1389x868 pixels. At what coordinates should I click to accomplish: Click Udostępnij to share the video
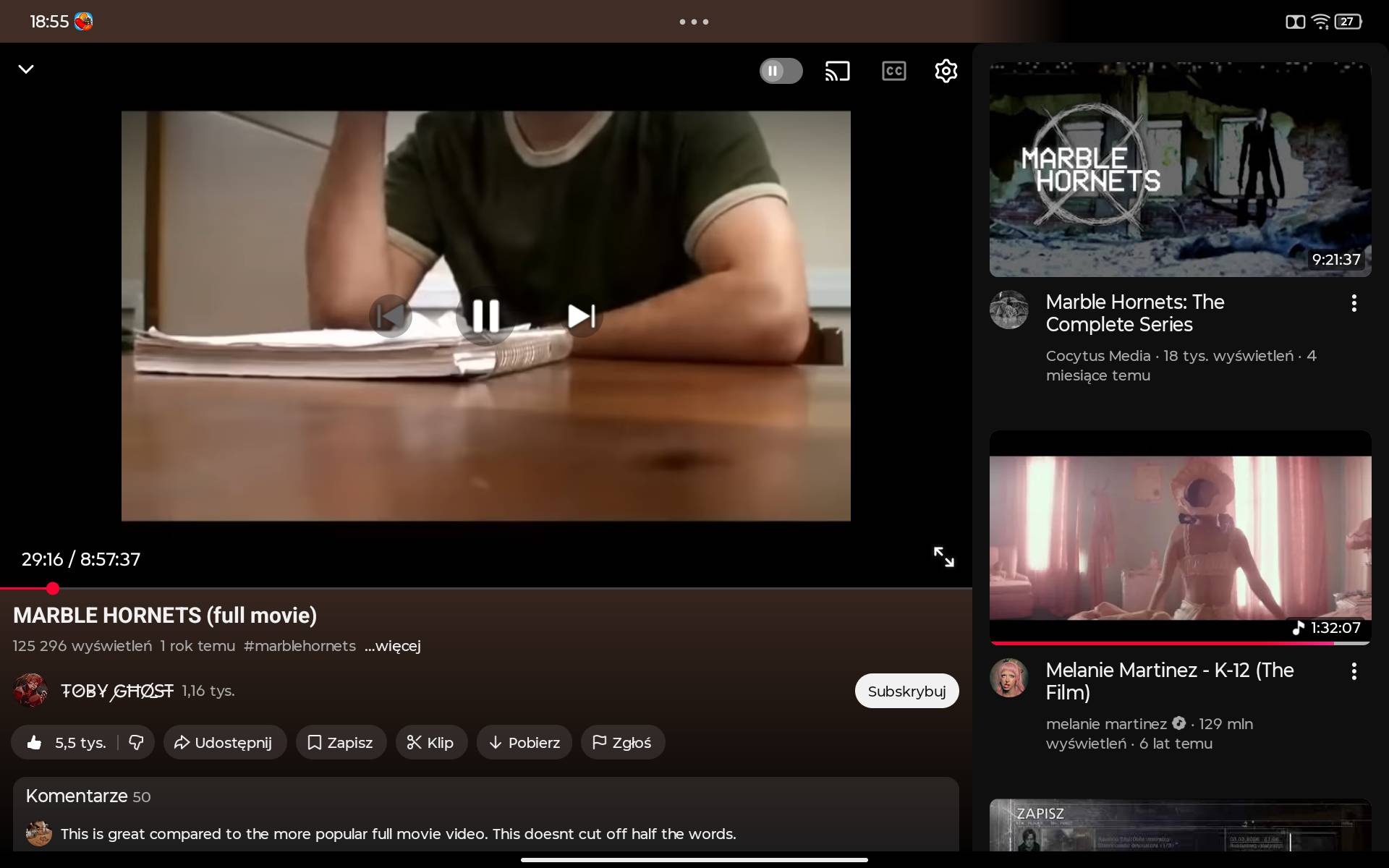225,742
